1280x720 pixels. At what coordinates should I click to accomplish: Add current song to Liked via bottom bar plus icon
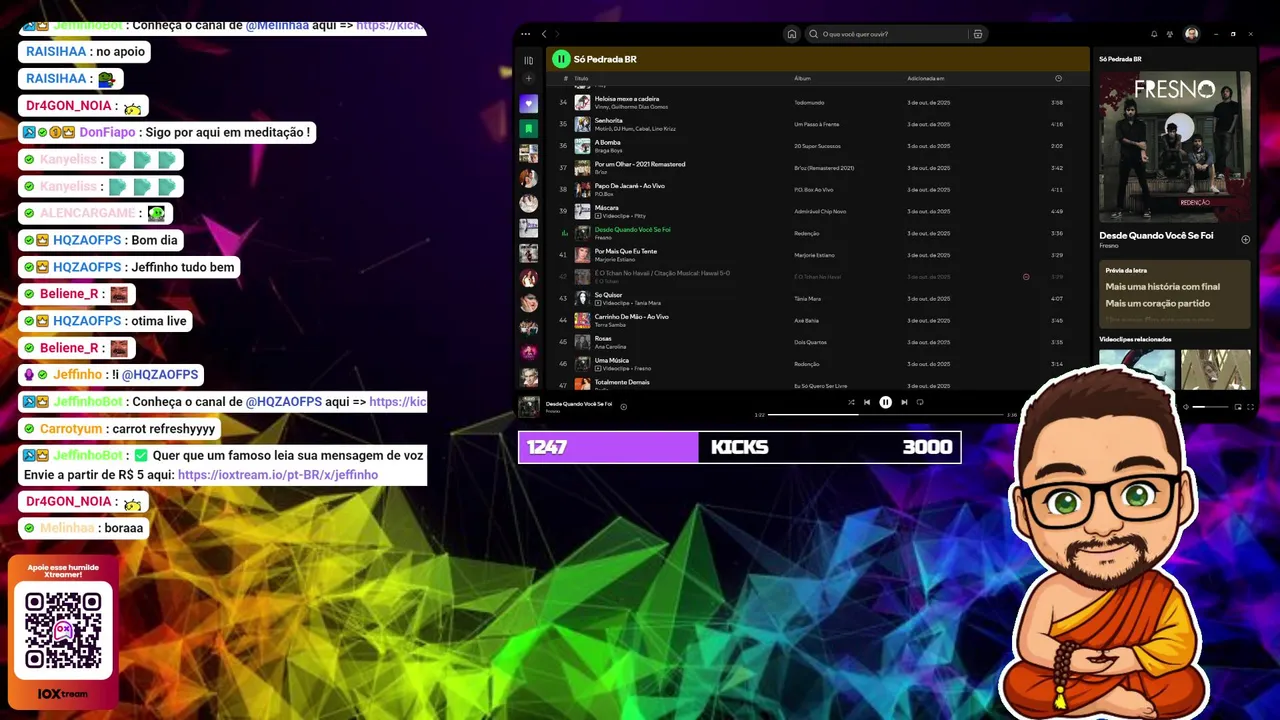tap(624, 407)
